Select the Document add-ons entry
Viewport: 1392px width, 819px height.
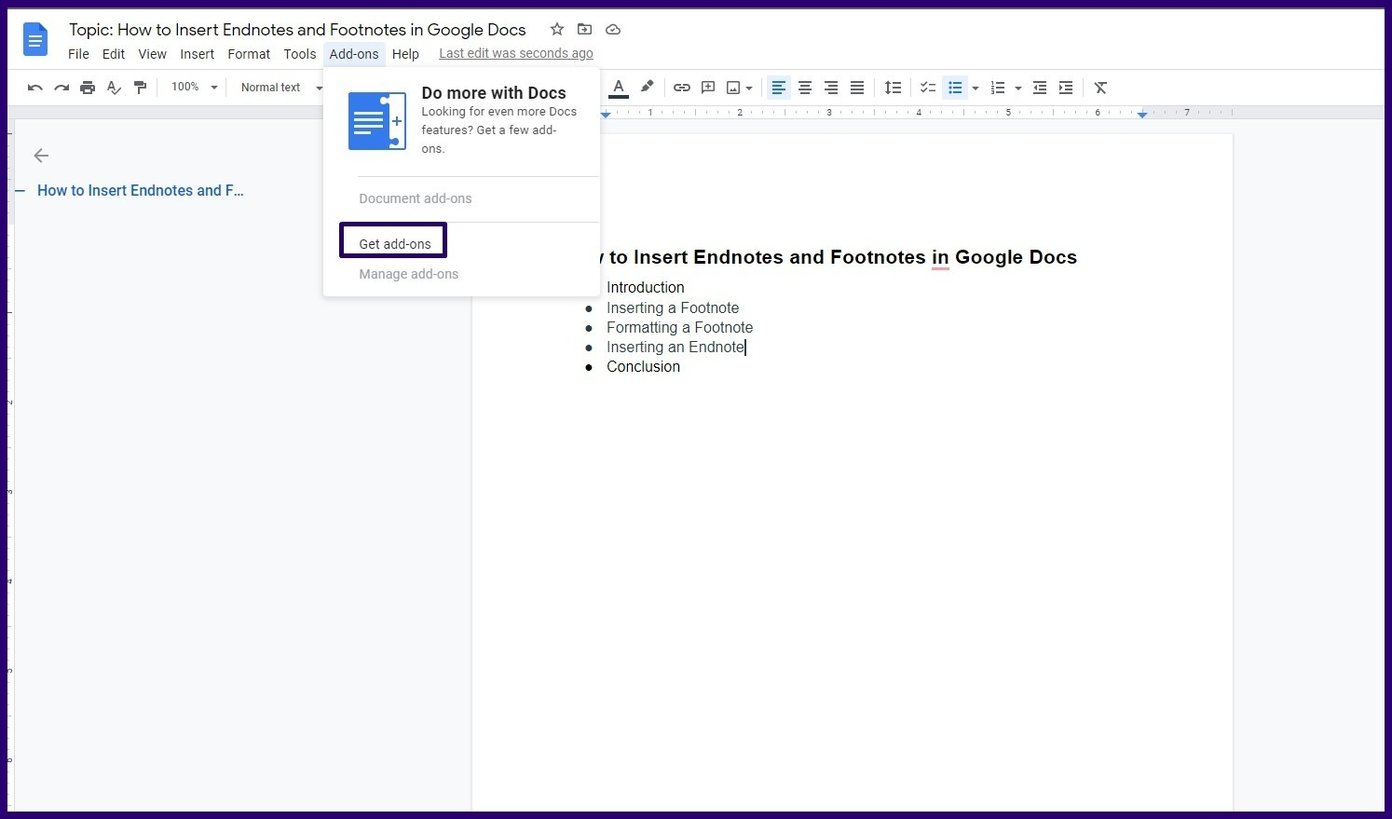415,198
